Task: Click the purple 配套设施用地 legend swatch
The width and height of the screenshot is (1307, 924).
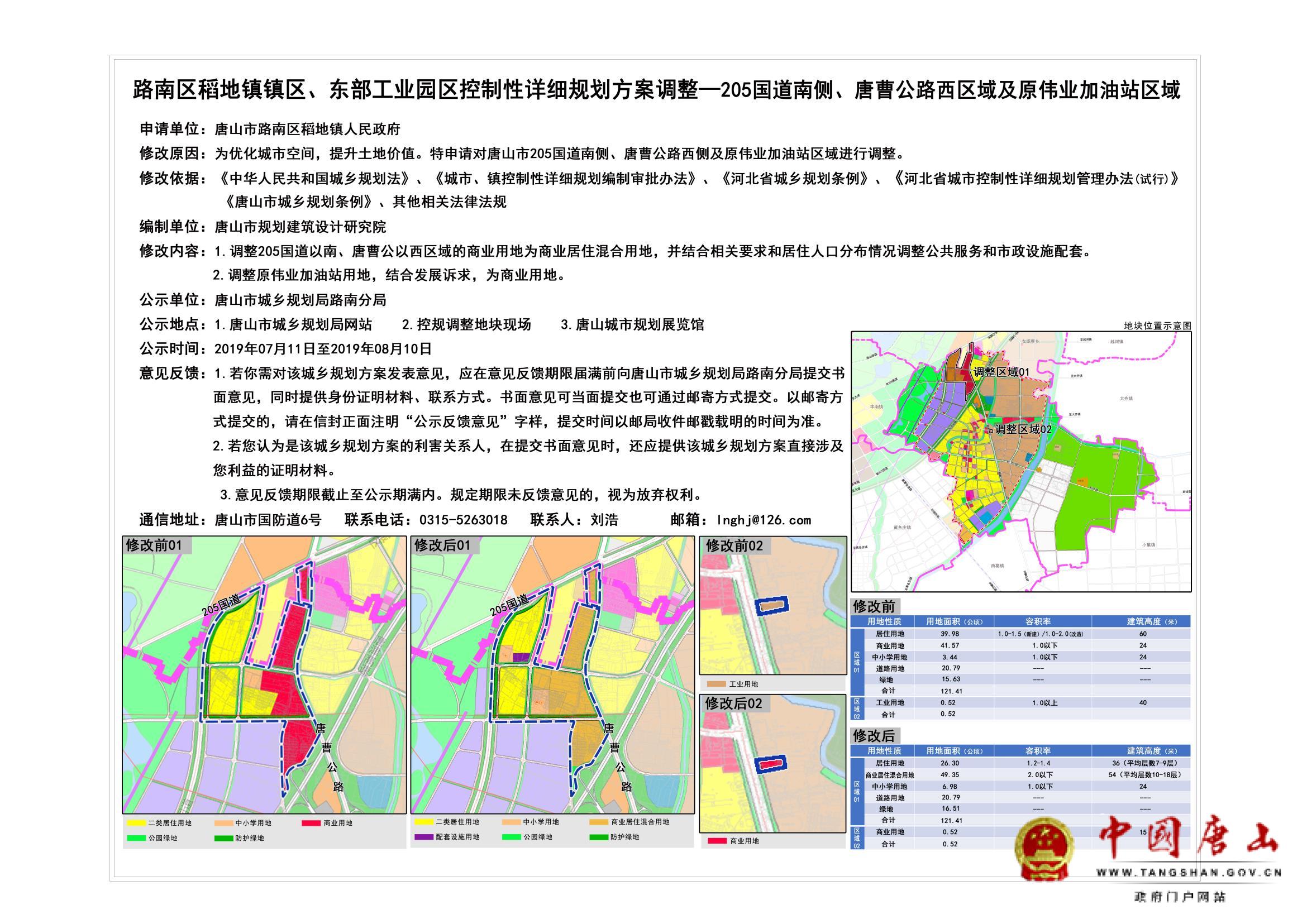Action: coord(424,837)
